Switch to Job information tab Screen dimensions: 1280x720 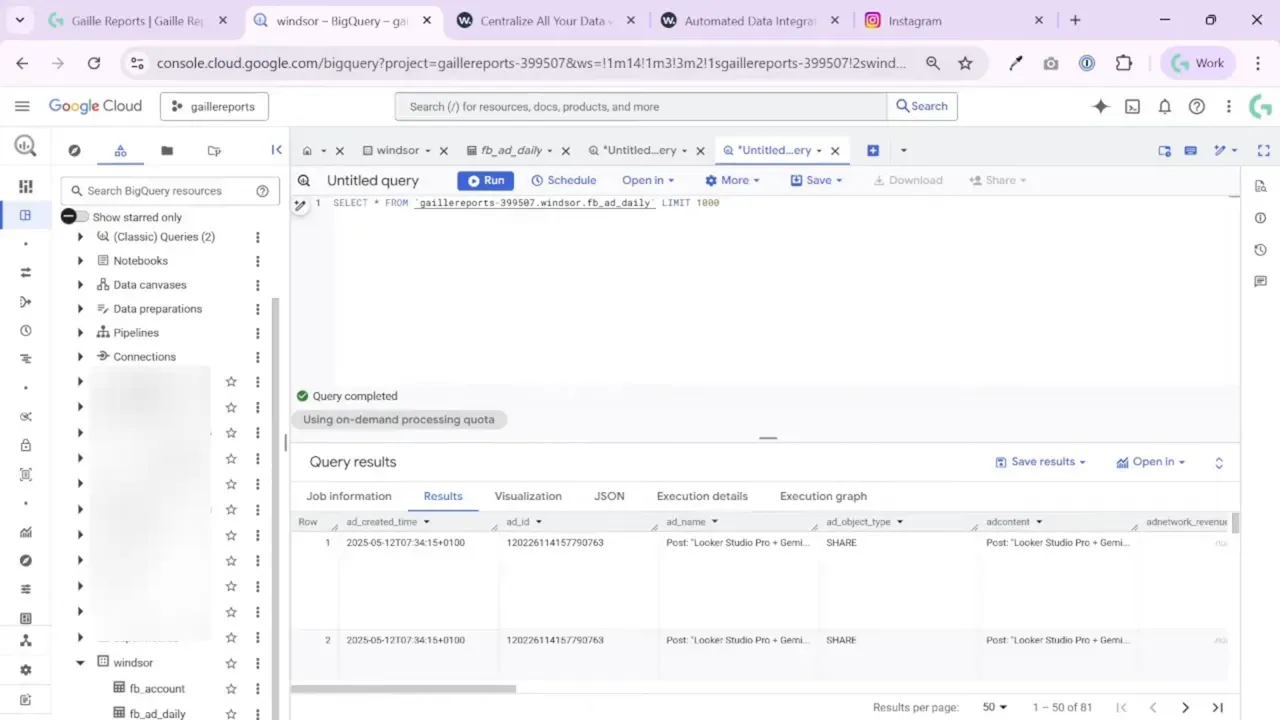coord(349,496)
